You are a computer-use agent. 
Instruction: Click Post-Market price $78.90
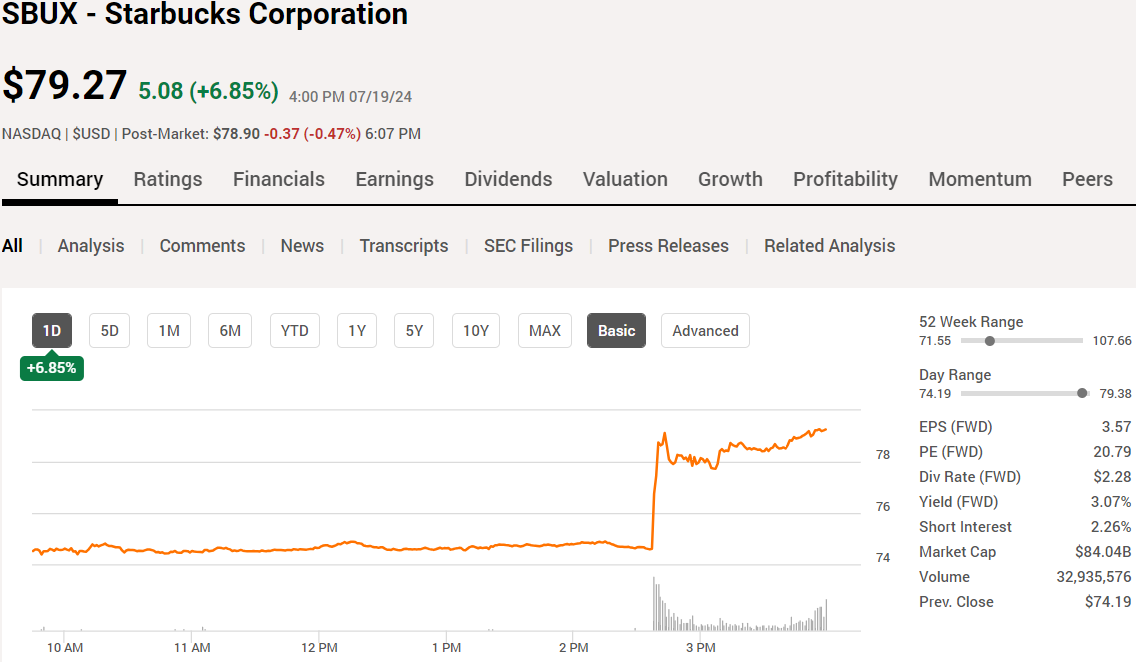point(236,133)
